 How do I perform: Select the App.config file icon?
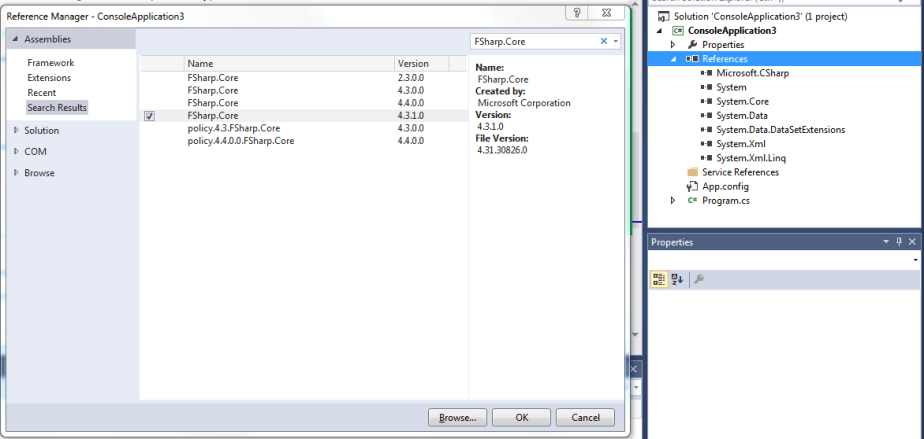[x=692, y=186]
